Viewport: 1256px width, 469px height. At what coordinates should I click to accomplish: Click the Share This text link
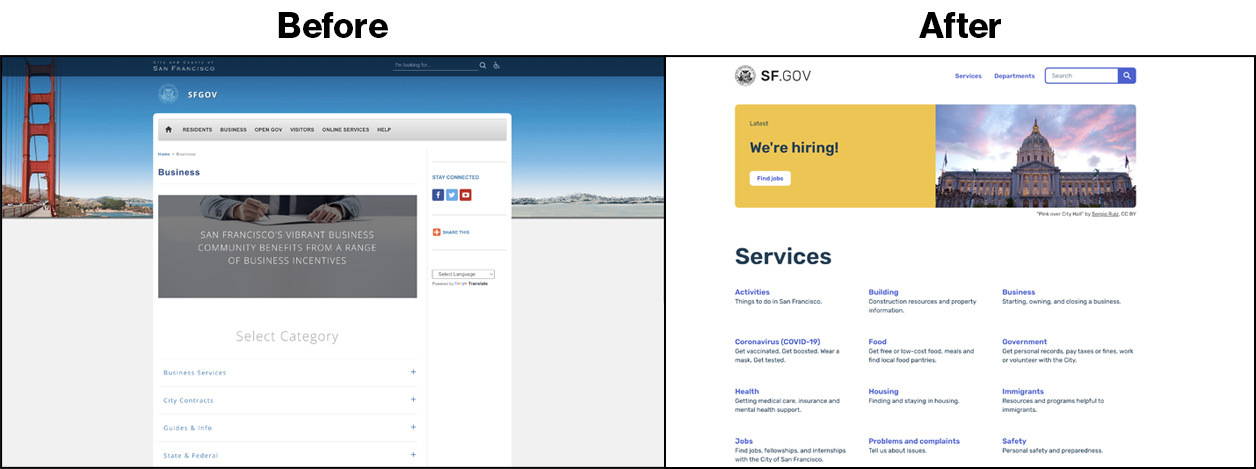pos(455,232)
